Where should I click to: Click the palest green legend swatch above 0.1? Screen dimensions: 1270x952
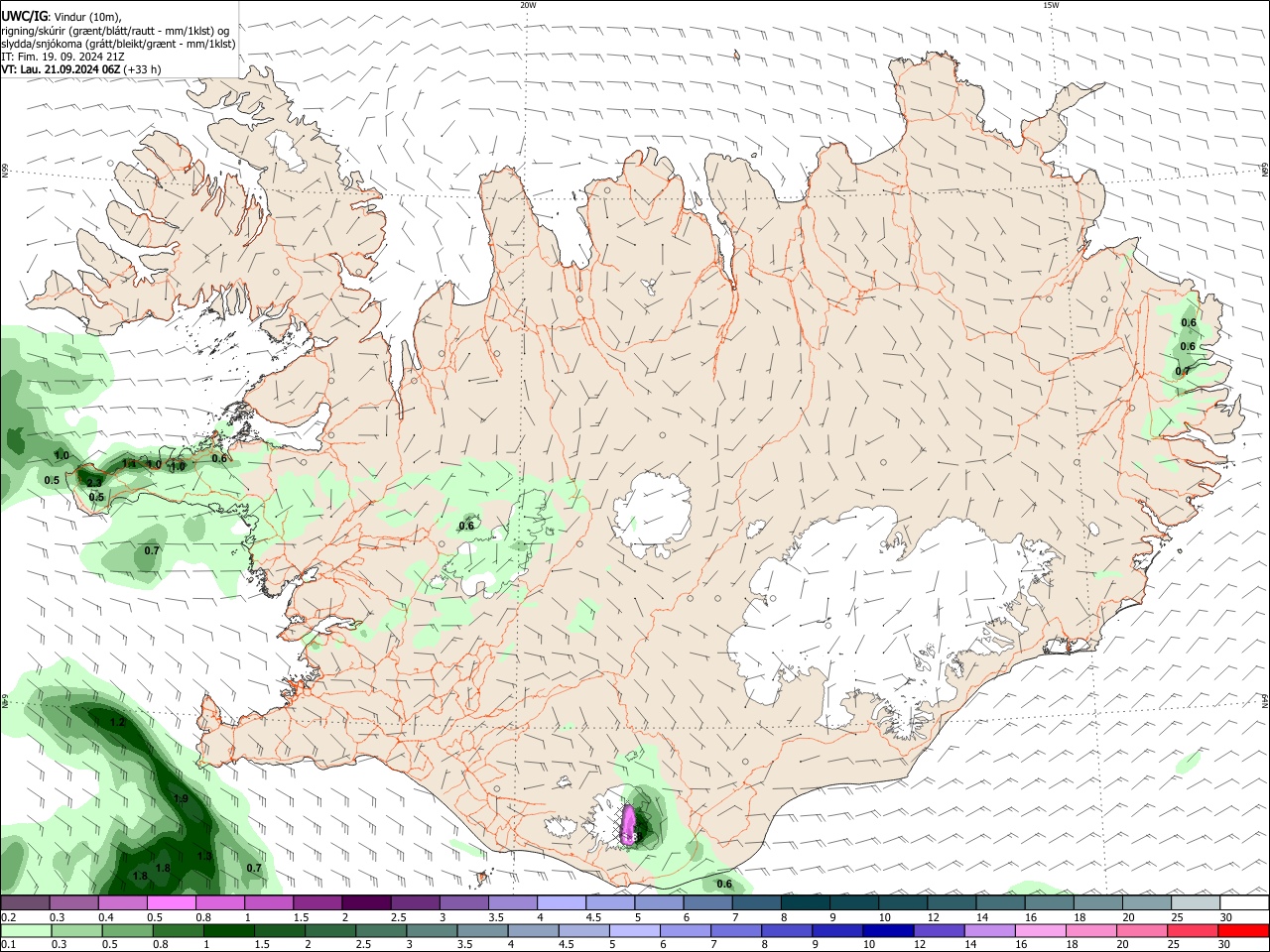point(25,930)
